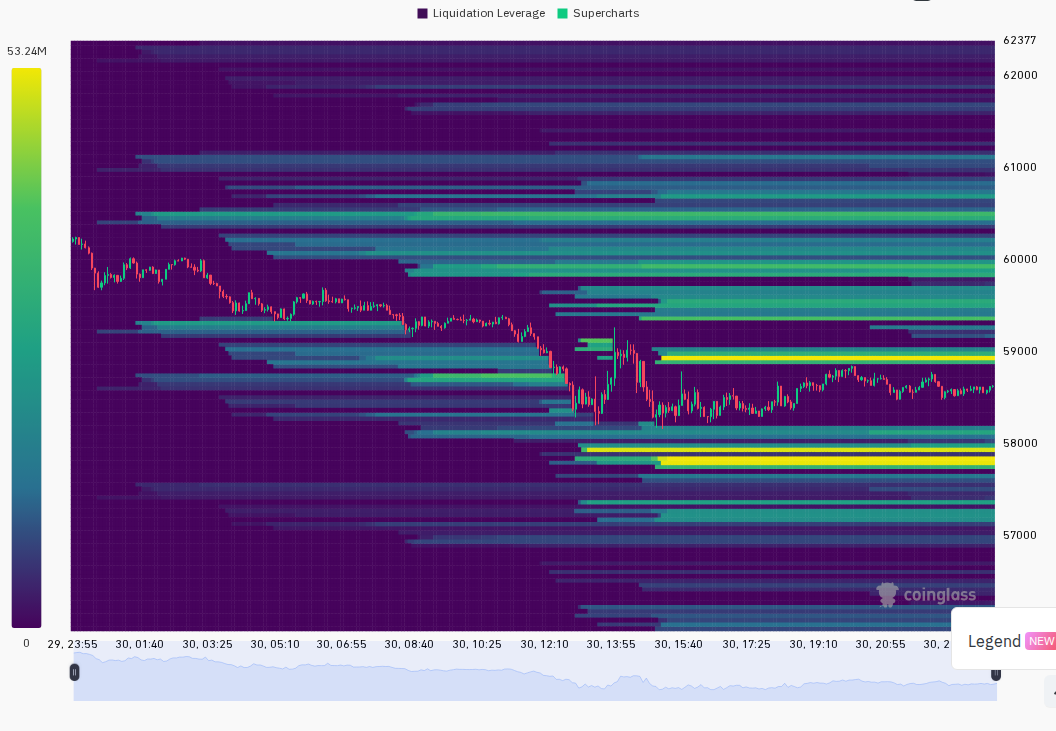Click the bright yellow band near 59000
The width and height of the screenshot is (1056, 731).
point(828,358)
